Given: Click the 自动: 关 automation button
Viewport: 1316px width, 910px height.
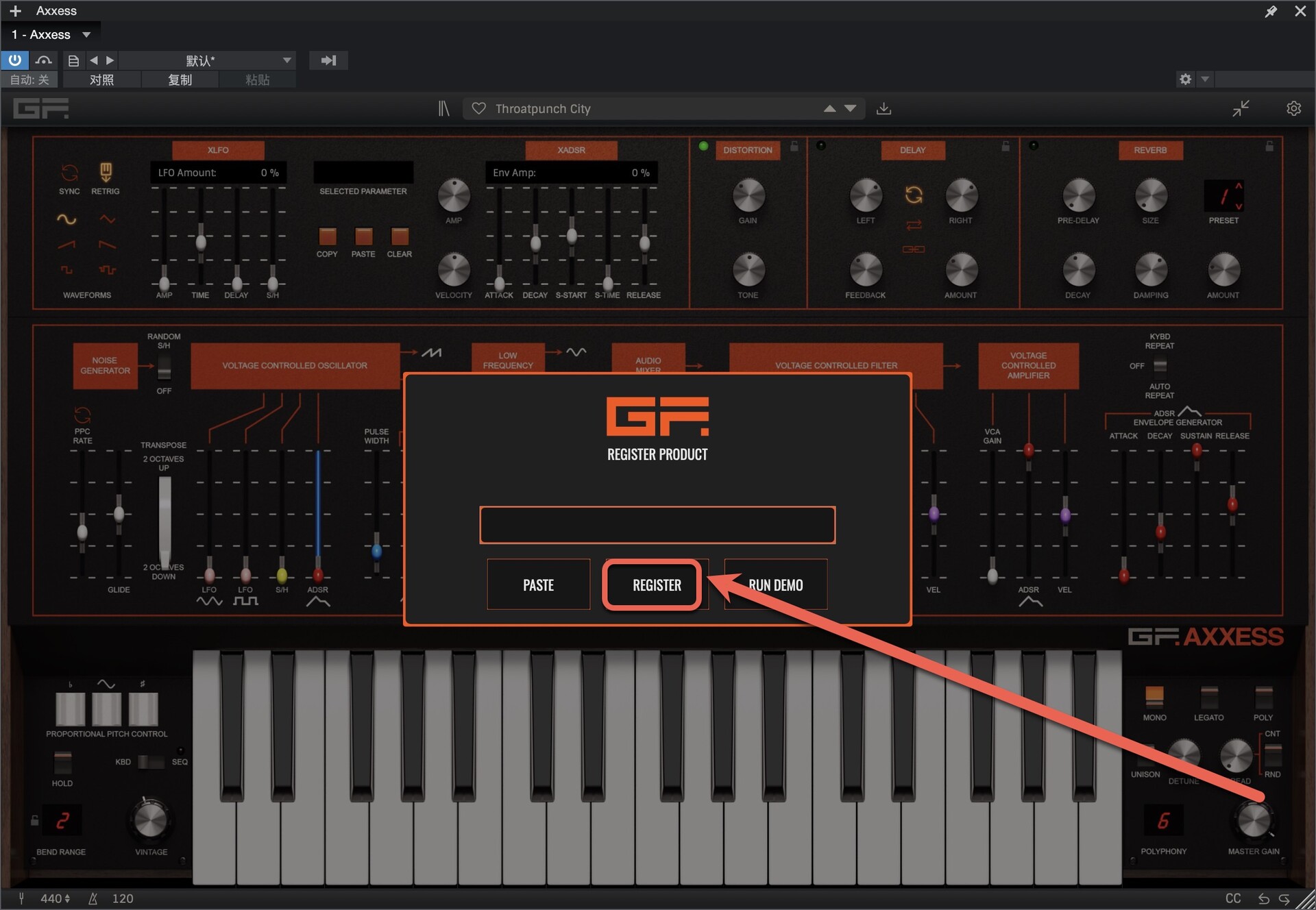Looking at the screenshot, I should pyautogui.click(x=29, y=79).
